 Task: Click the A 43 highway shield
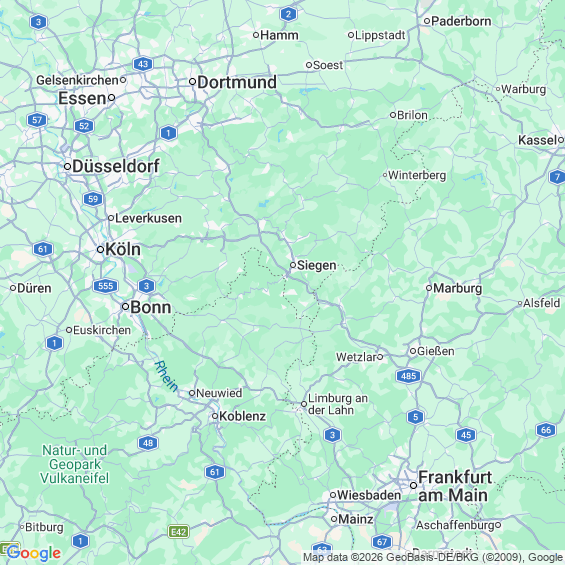[143, 64]
